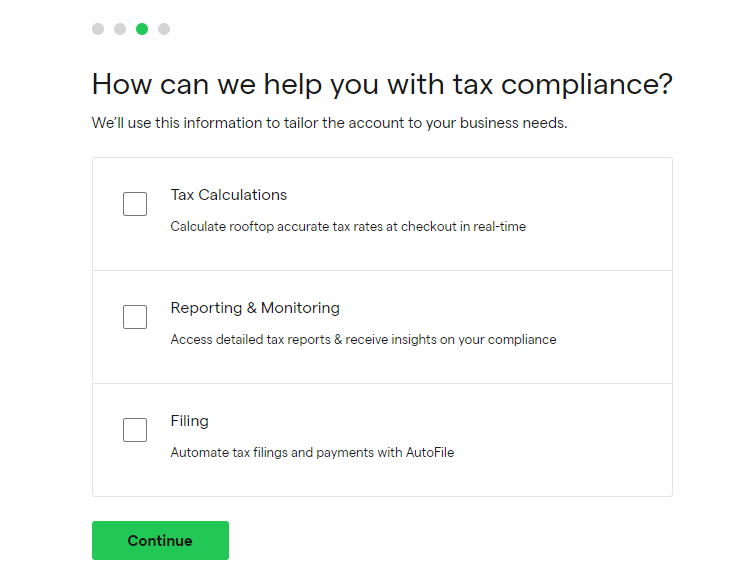This screenshot has width=739, height=579.
Task: Click the Tax Calculations label text
Action: tap(228, 195)
